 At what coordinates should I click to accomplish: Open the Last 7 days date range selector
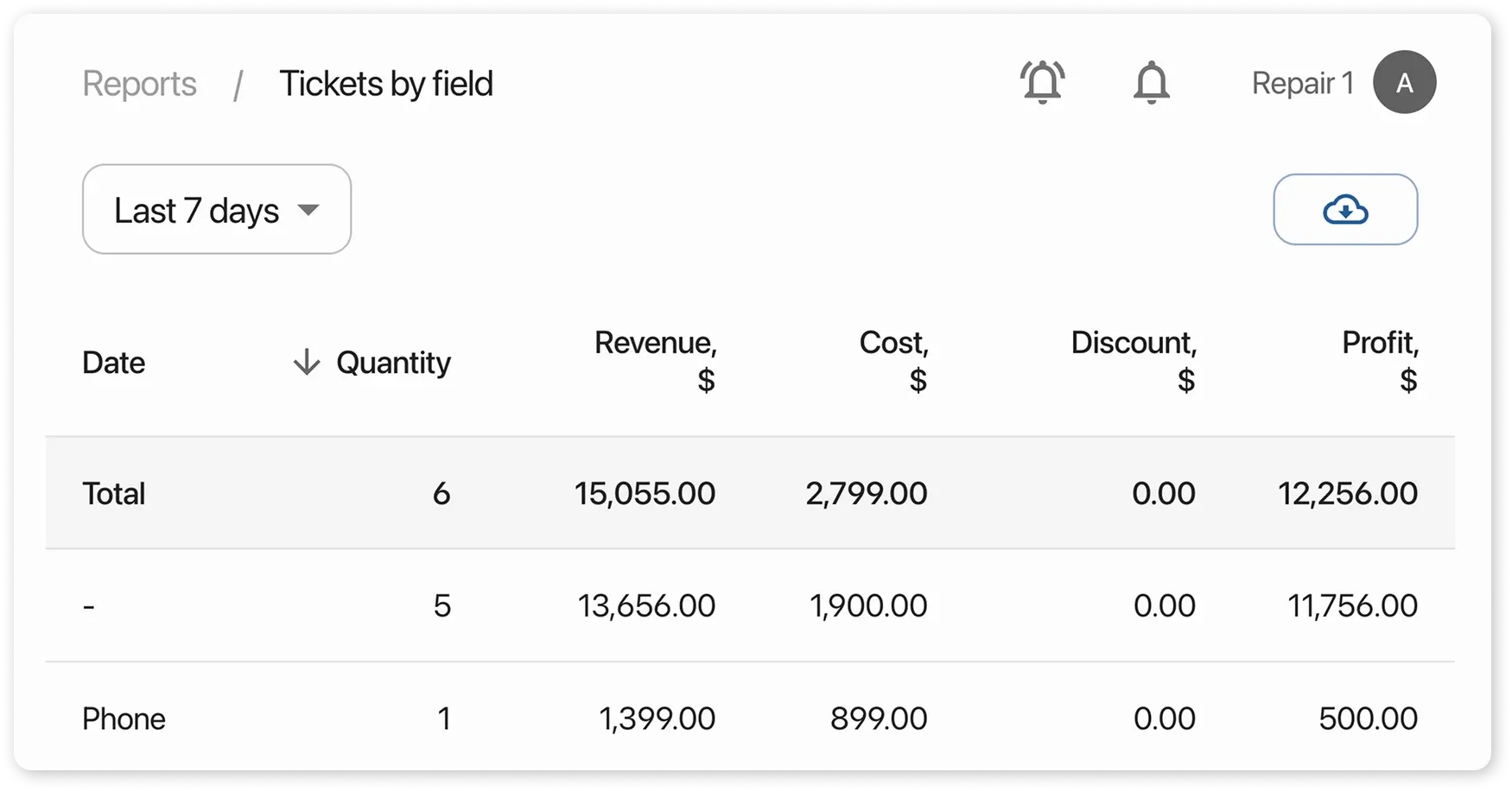(216, 209)
